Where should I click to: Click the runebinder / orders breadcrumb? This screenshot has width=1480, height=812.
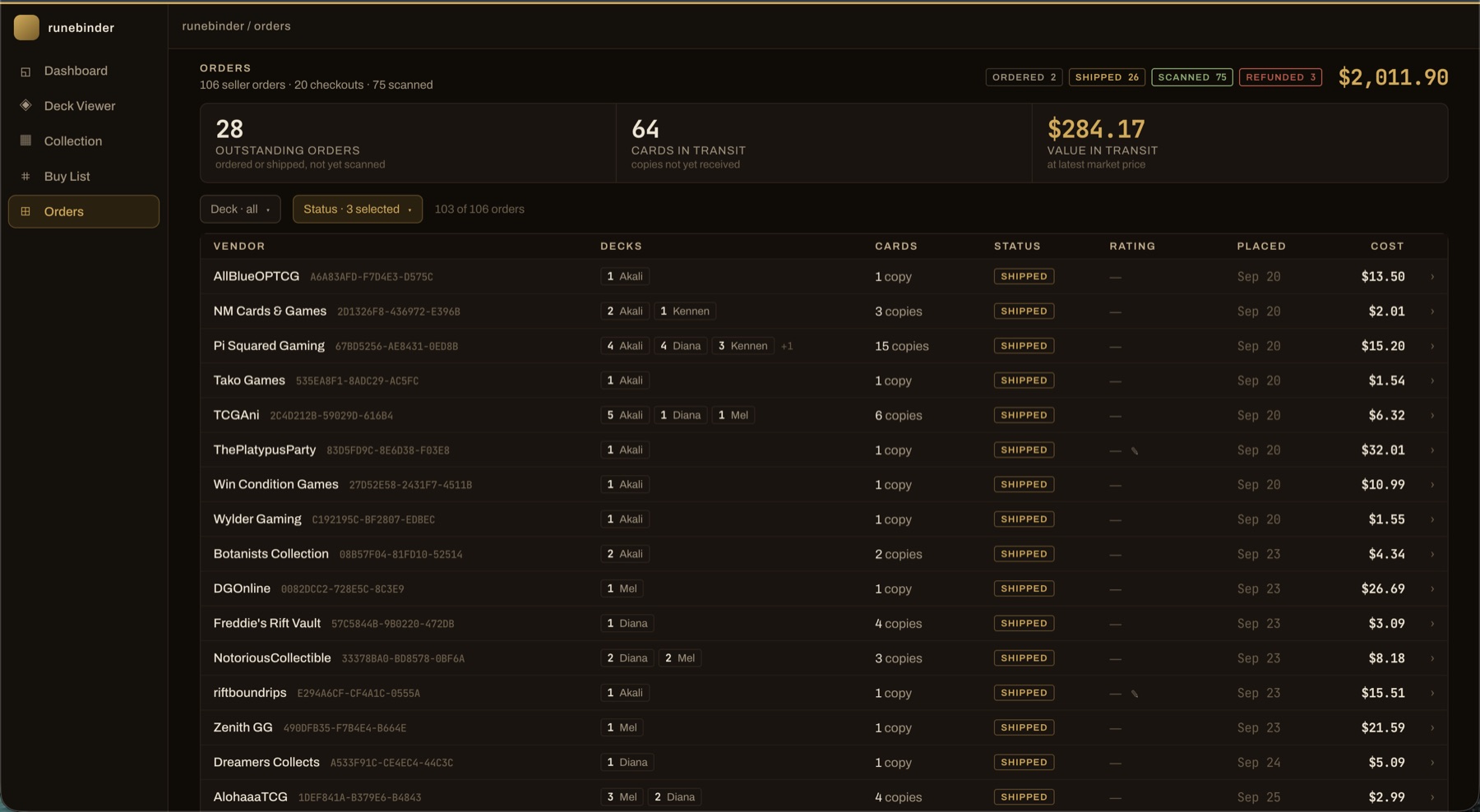236,26
